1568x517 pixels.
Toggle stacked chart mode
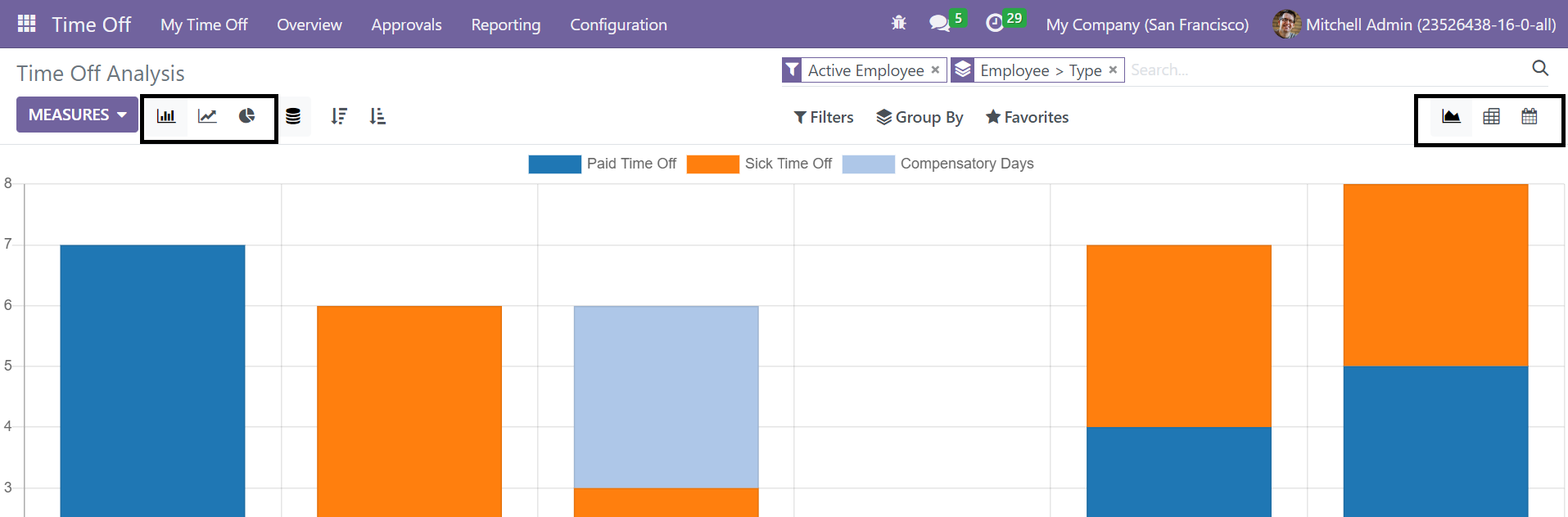tap(293, 116)
